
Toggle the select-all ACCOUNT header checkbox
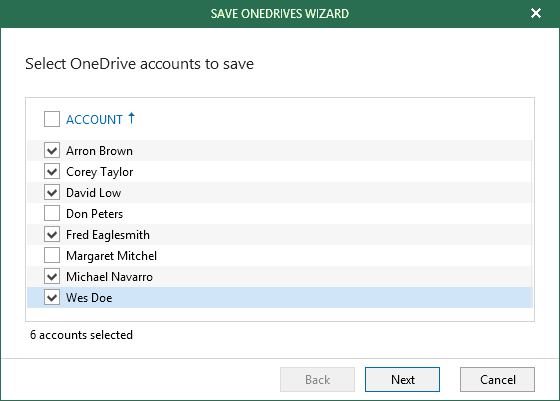point(52,119)
